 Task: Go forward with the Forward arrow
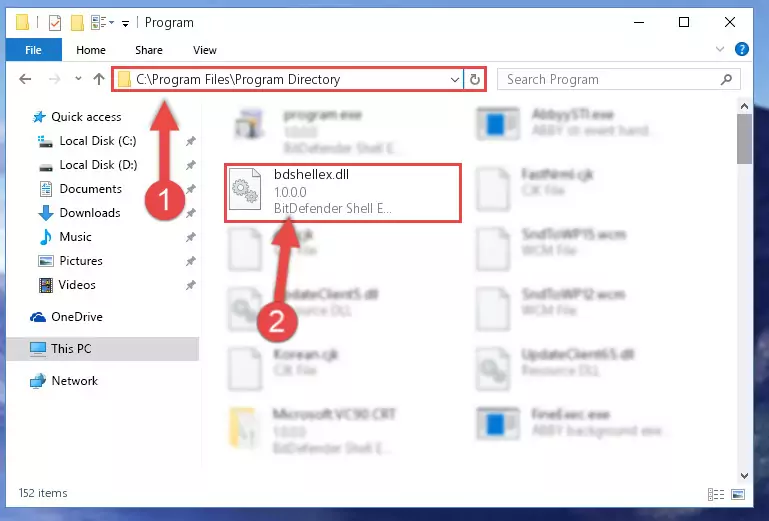pyautogui.click(x=54, y=79)
